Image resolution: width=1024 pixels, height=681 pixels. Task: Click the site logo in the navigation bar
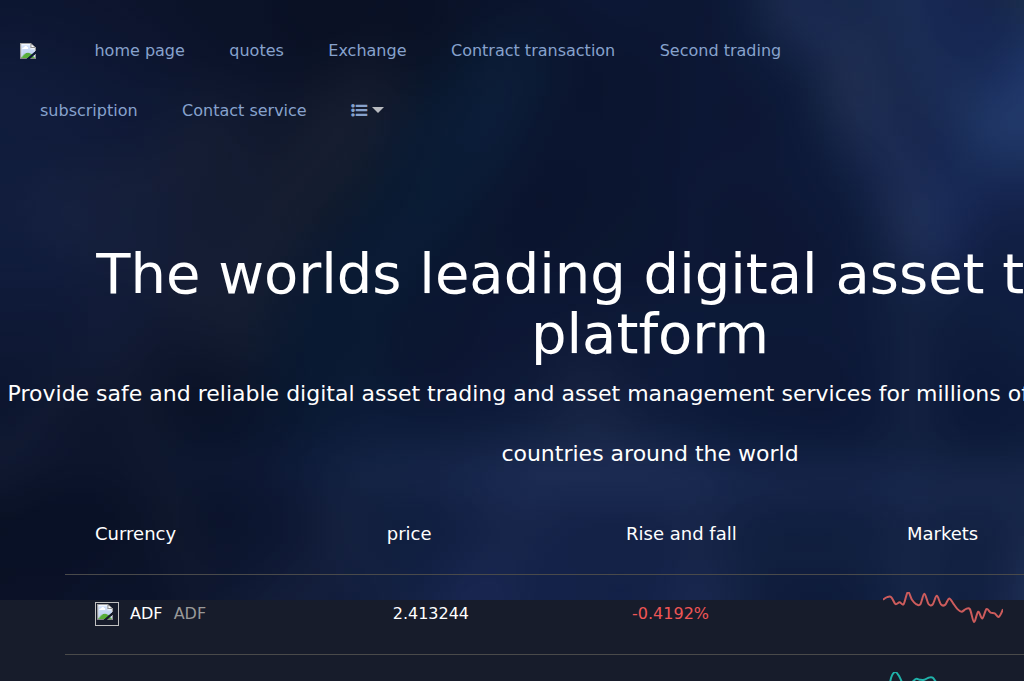[28, 50]
